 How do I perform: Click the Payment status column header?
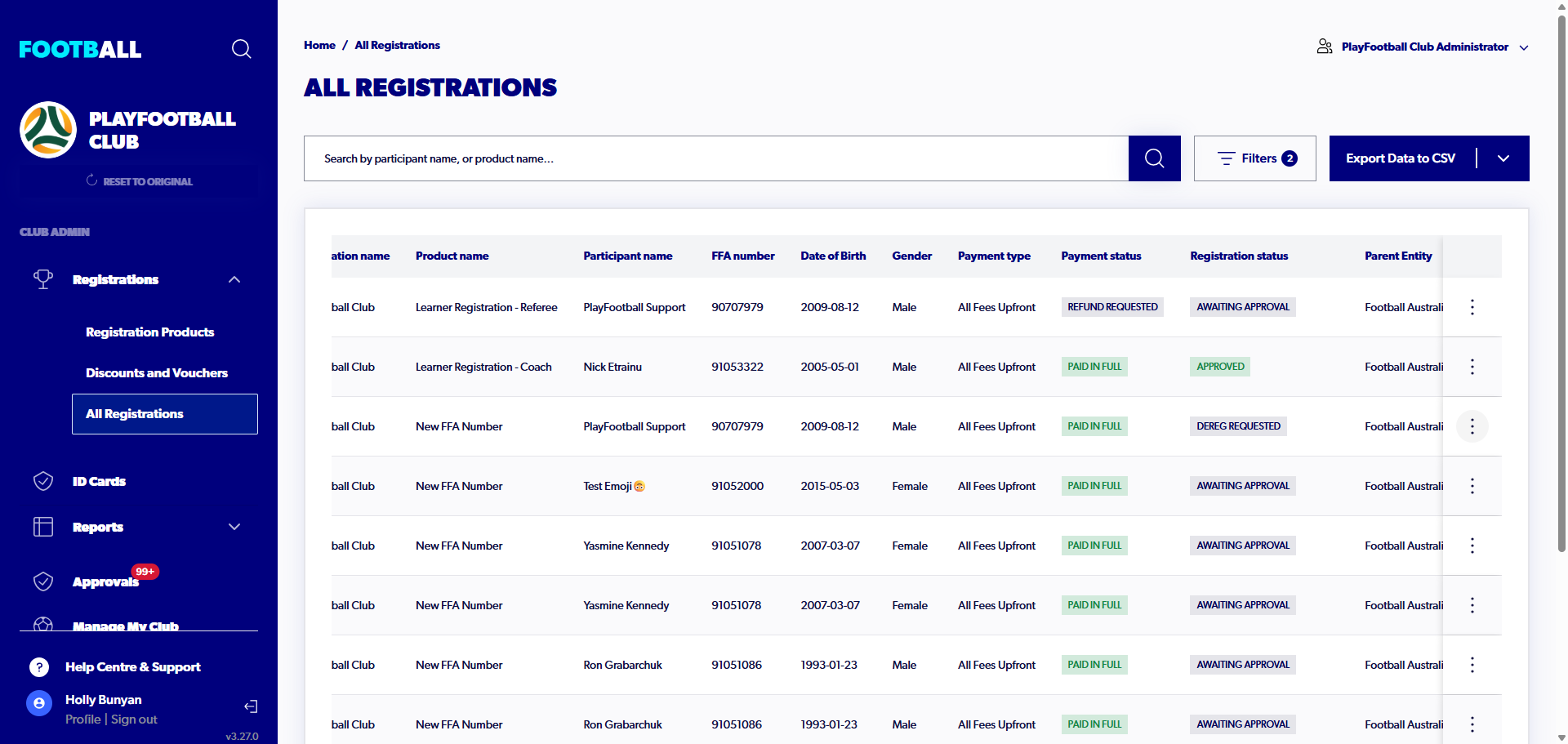point(1101,256)
